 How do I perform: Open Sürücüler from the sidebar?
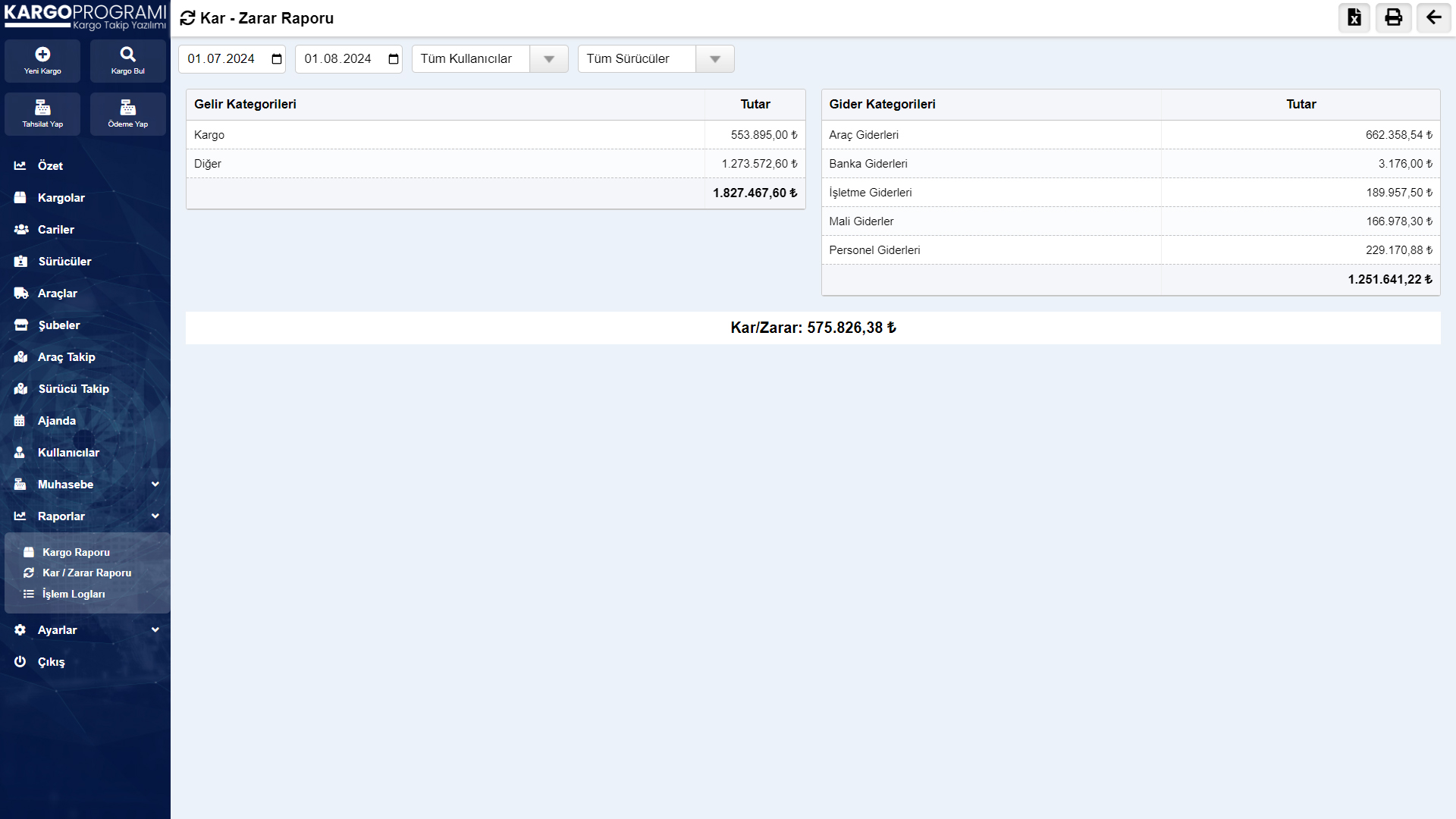pos(64,261)
